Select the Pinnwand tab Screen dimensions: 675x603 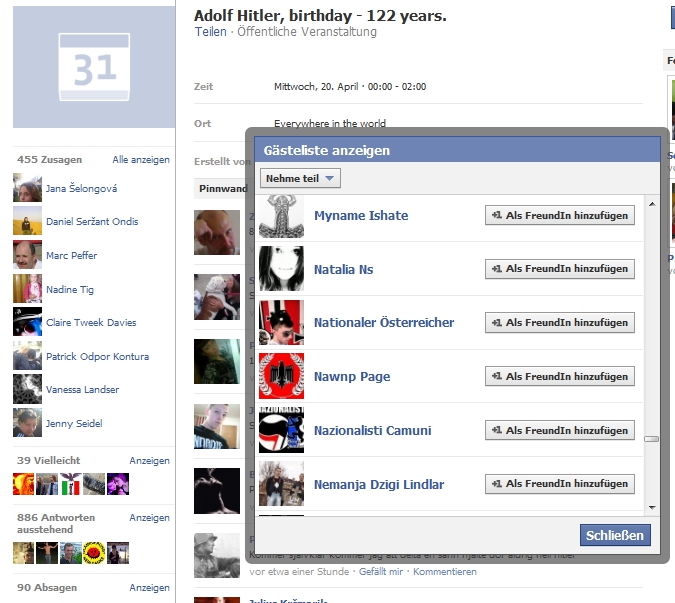(222, 189)
